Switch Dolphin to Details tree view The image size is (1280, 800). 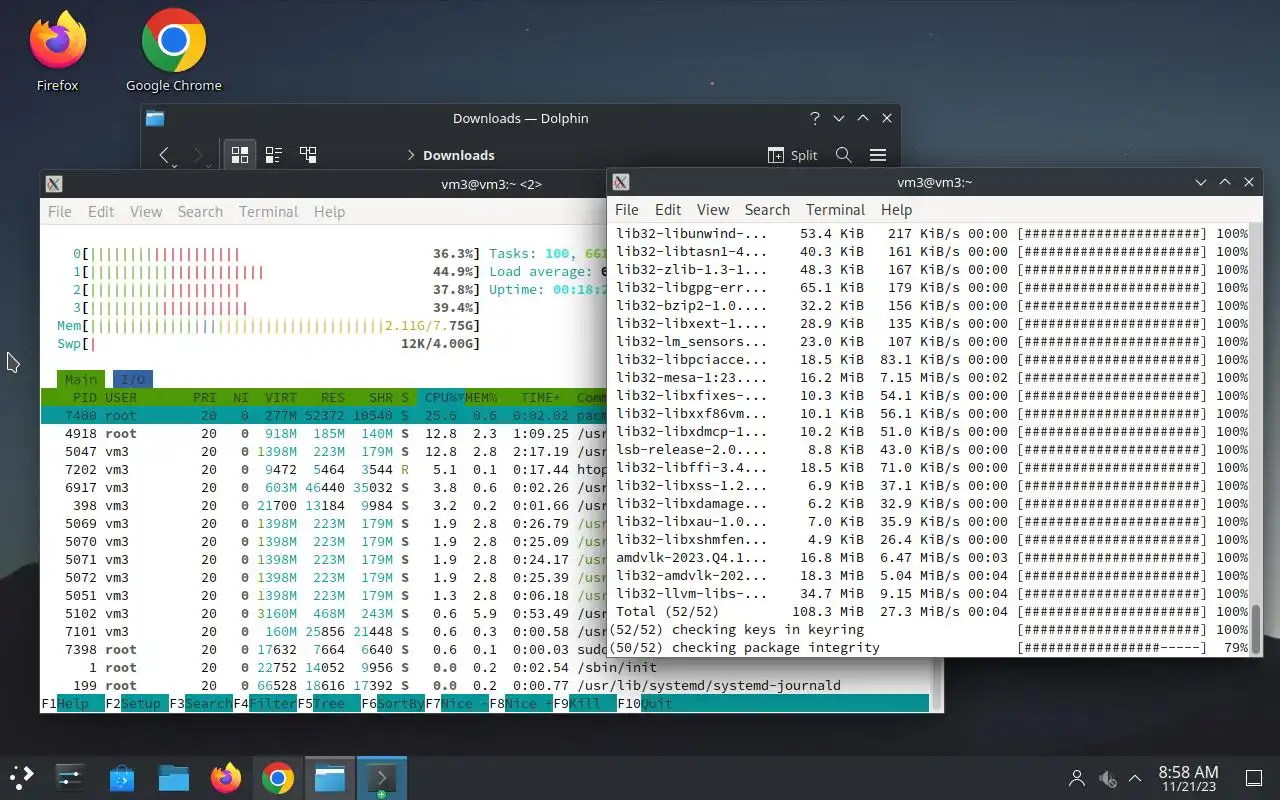point(308,155)
